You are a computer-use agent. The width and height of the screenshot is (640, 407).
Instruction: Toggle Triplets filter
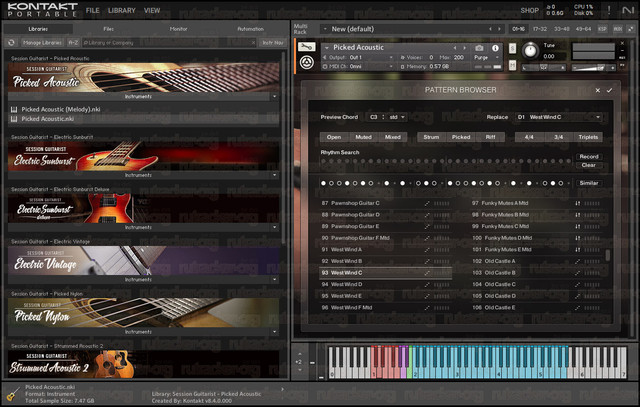pyautogui.click(x=588, y=137)
